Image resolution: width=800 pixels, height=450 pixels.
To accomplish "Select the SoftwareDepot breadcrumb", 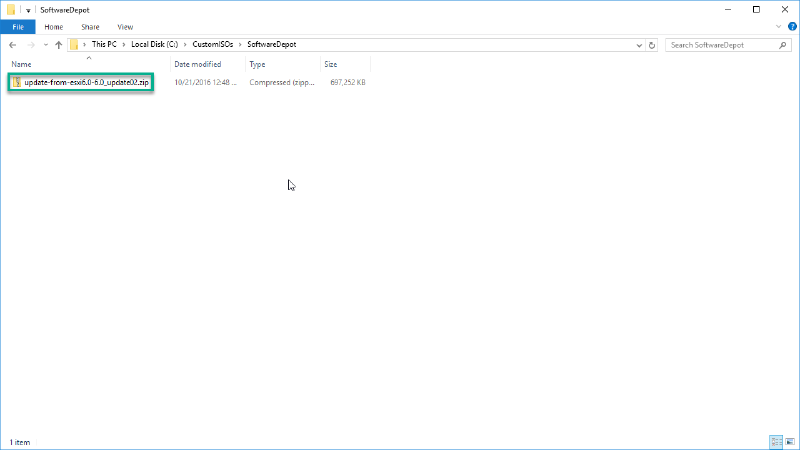I will (271, 44).
